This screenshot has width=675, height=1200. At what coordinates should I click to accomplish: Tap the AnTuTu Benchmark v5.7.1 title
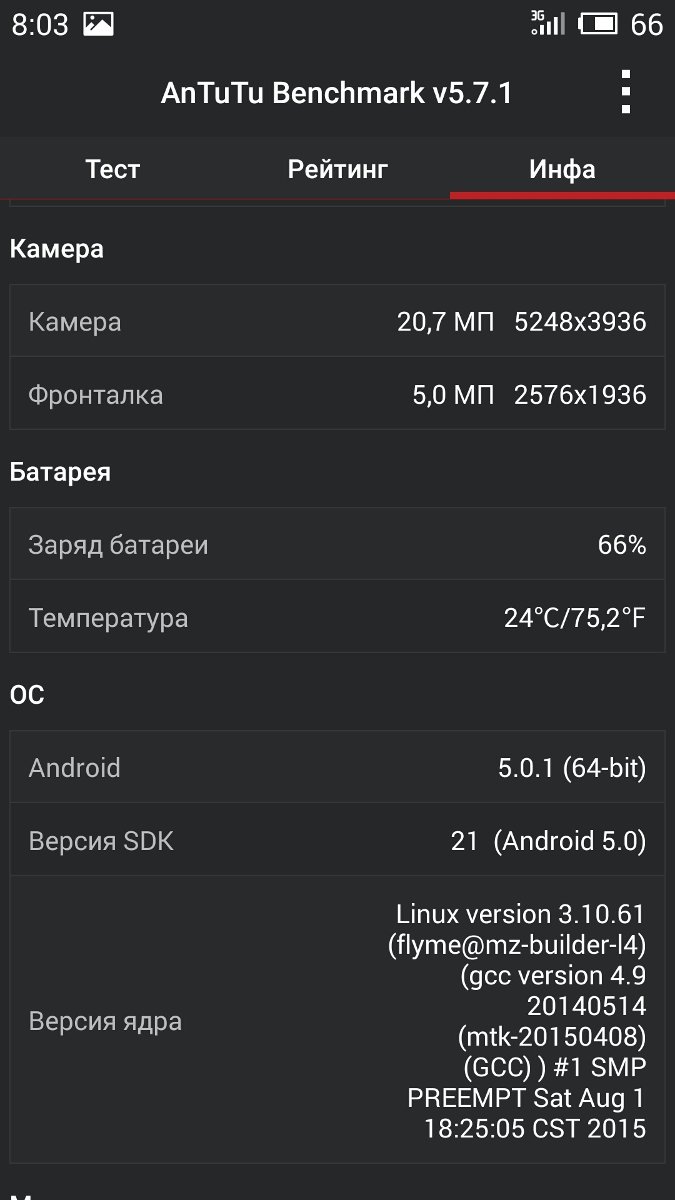point(337,93)
